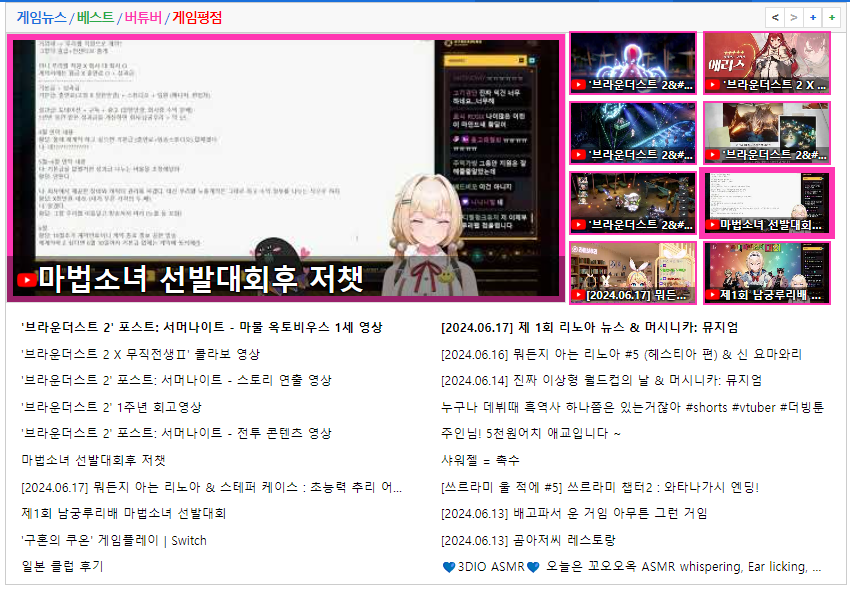Click the green plus button

(x=831, y=17)
